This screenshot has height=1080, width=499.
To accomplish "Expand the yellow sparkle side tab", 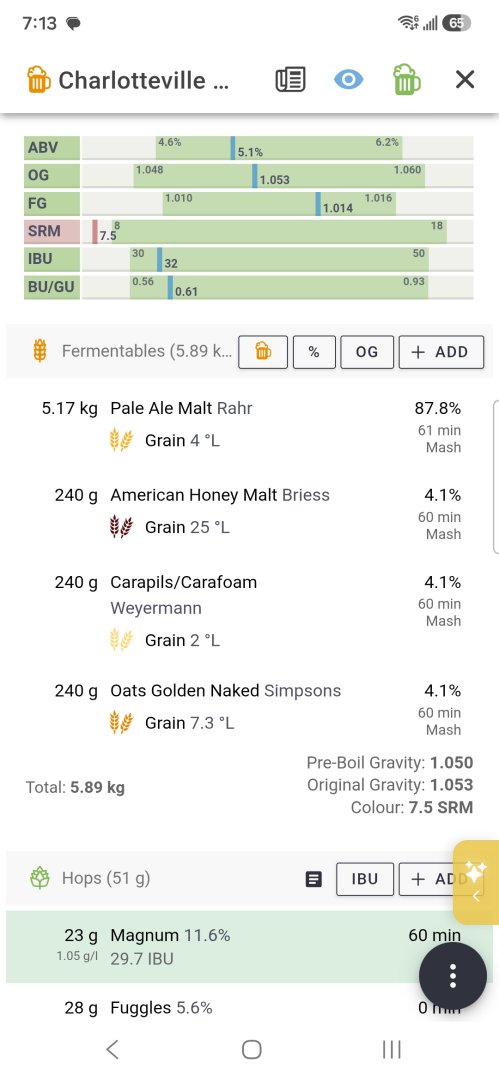I will click(x=476, y=882).
